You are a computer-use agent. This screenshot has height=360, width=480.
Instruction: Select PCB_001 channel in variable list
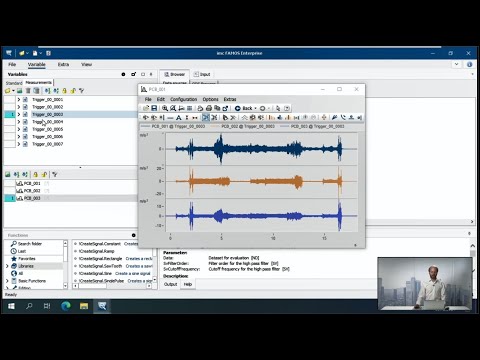pyautogui.click(x=32, y=183)
